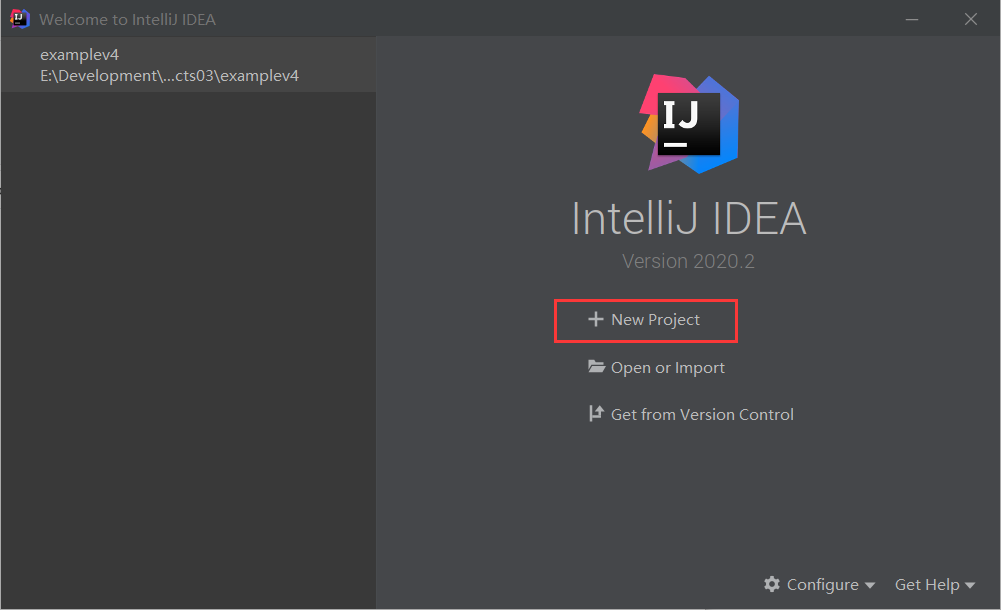The height and width of the screenshot is (610, 1001).
Task: Click the branch icon beside Get from Version Control
Action: point(596,413)
